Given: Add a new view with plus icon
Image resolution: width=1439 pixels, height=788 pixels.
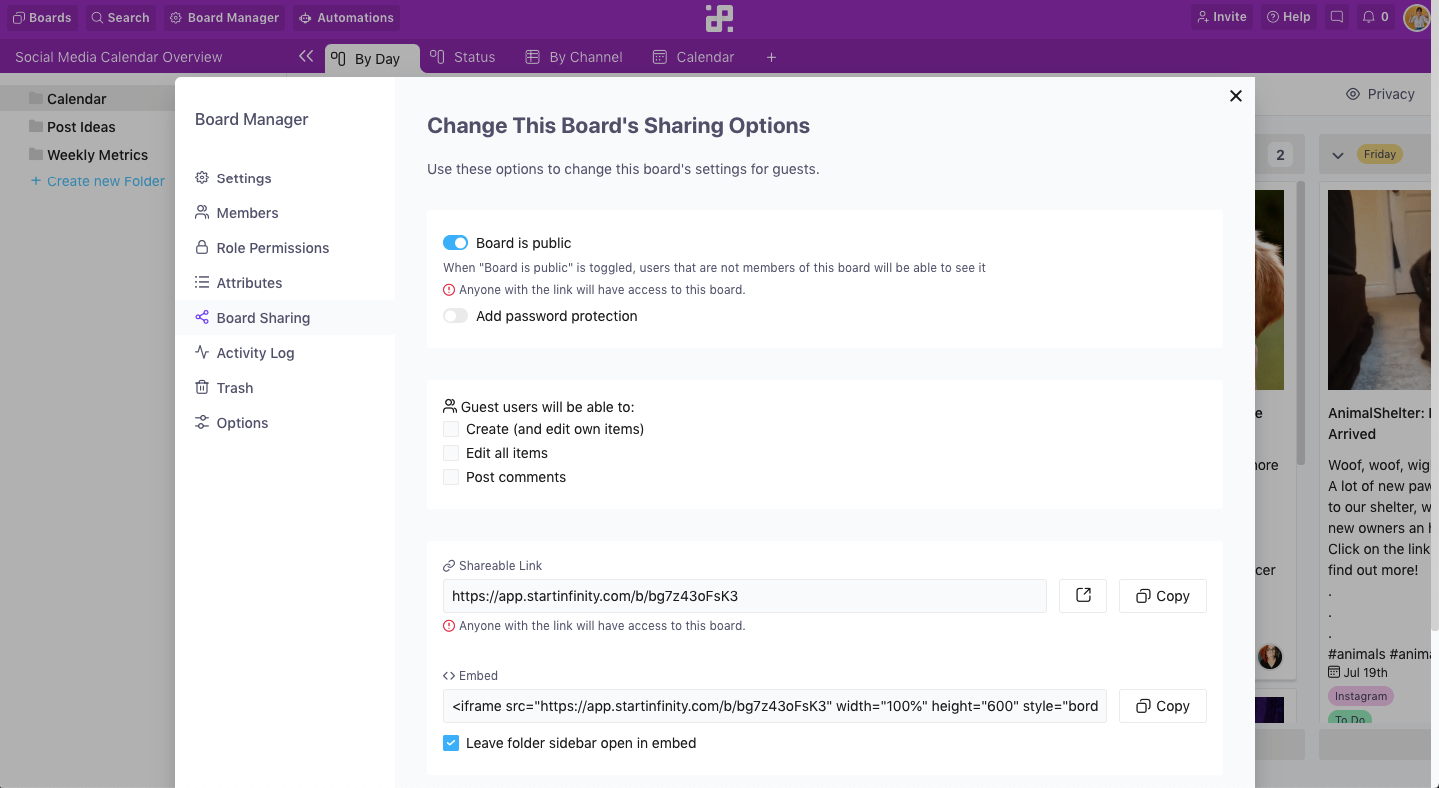Looking at the screenshot, I should click(x=771, y=58).
